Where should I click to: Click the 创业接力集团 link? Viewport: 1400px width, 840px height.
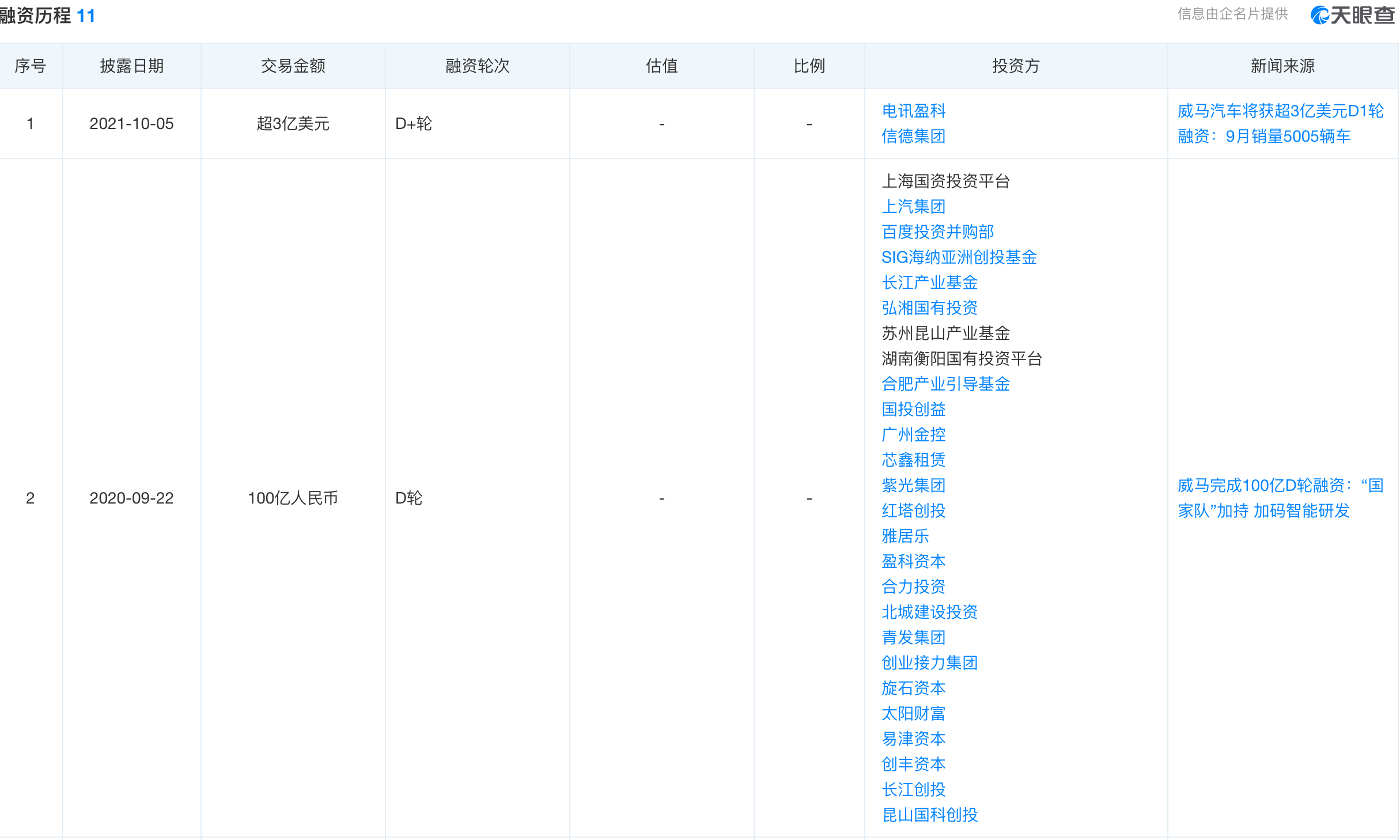(930, 663)
